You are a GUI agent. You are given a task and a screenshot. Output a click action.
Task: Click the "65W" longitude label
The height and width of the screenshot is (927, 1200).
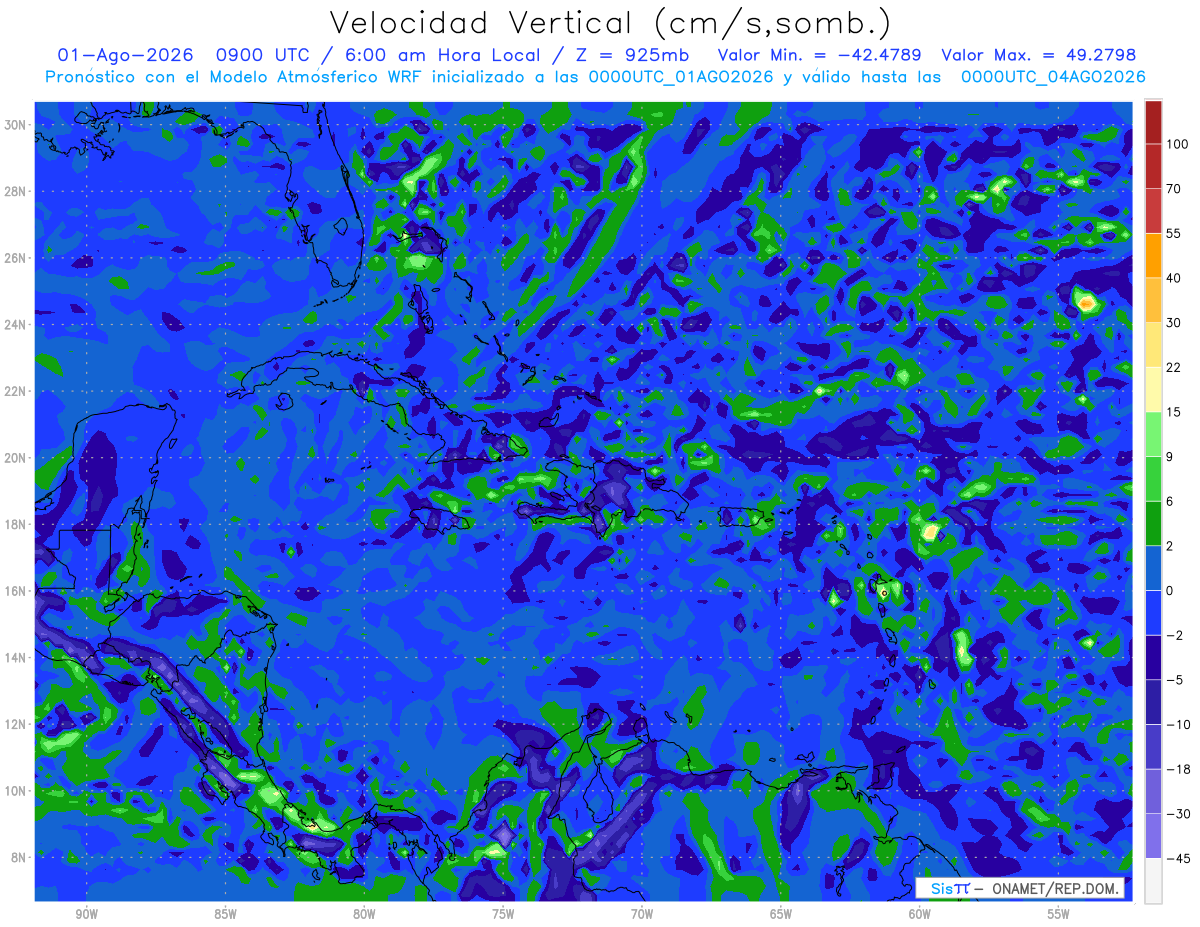click(x=781, y=915)
